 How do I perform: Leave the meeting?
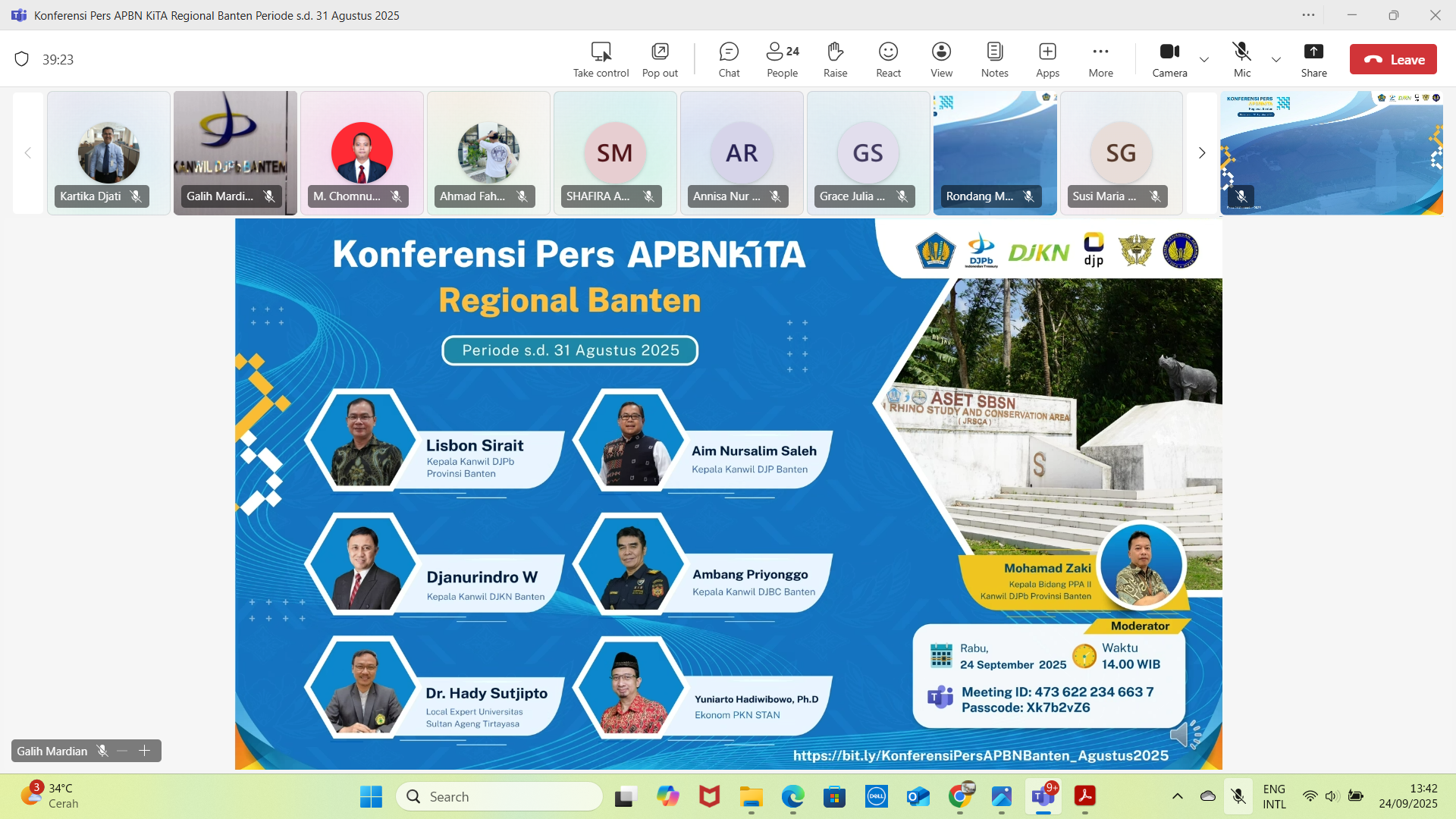(1393, 59)
